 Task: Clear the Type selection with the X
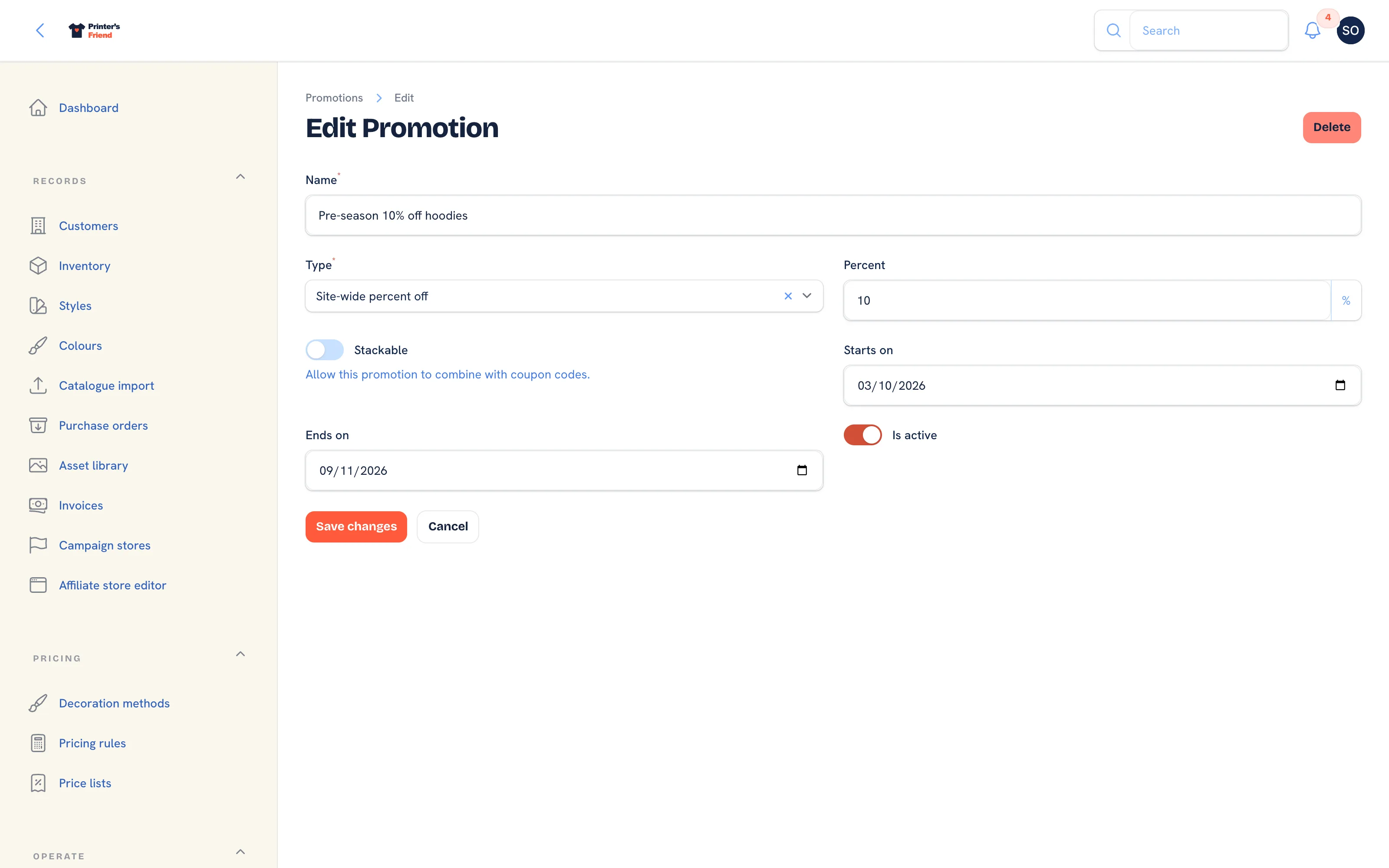click(788, 296)
